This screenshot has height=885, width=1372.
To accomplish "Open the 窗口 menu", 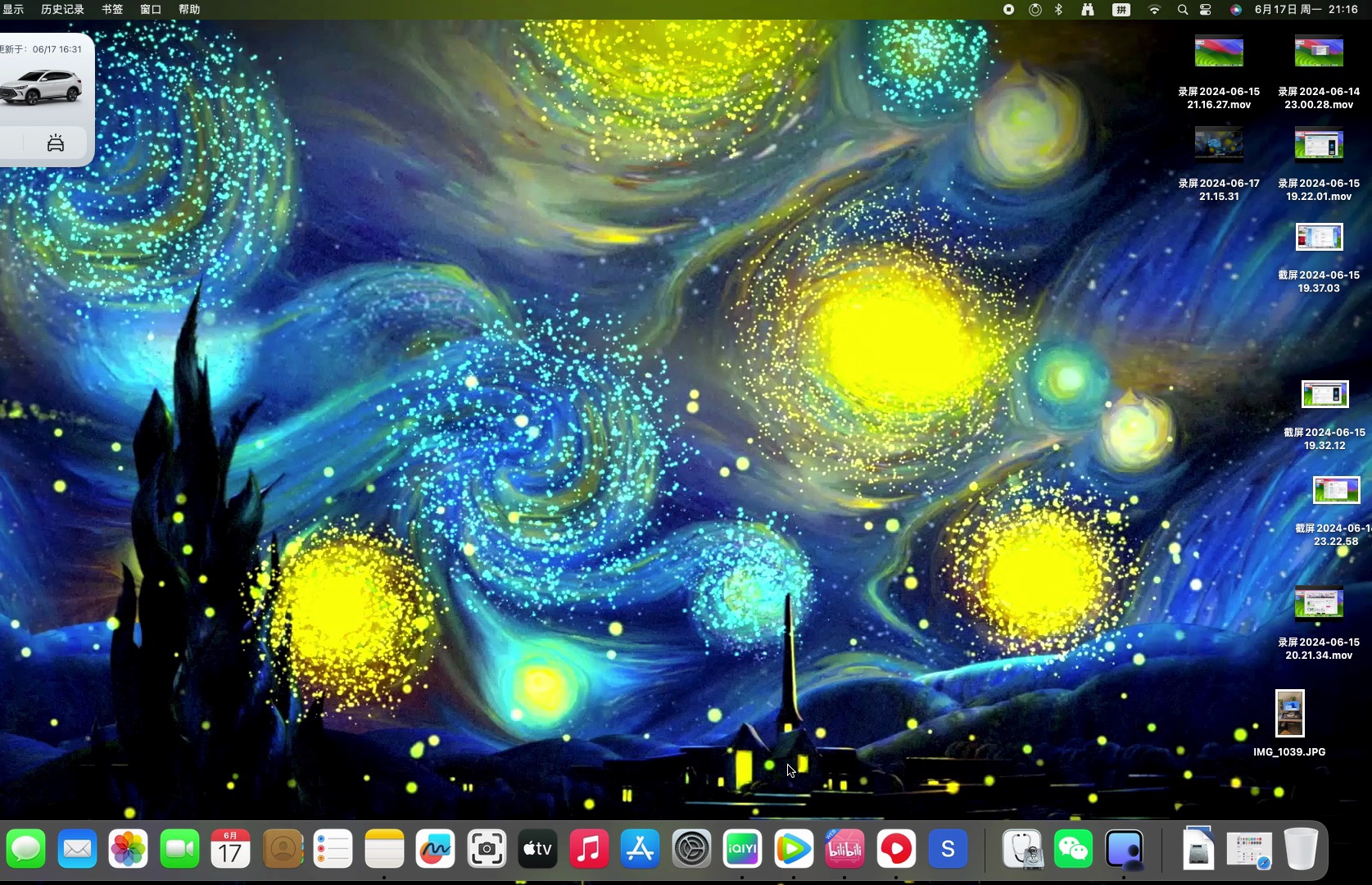I will 151,9.
